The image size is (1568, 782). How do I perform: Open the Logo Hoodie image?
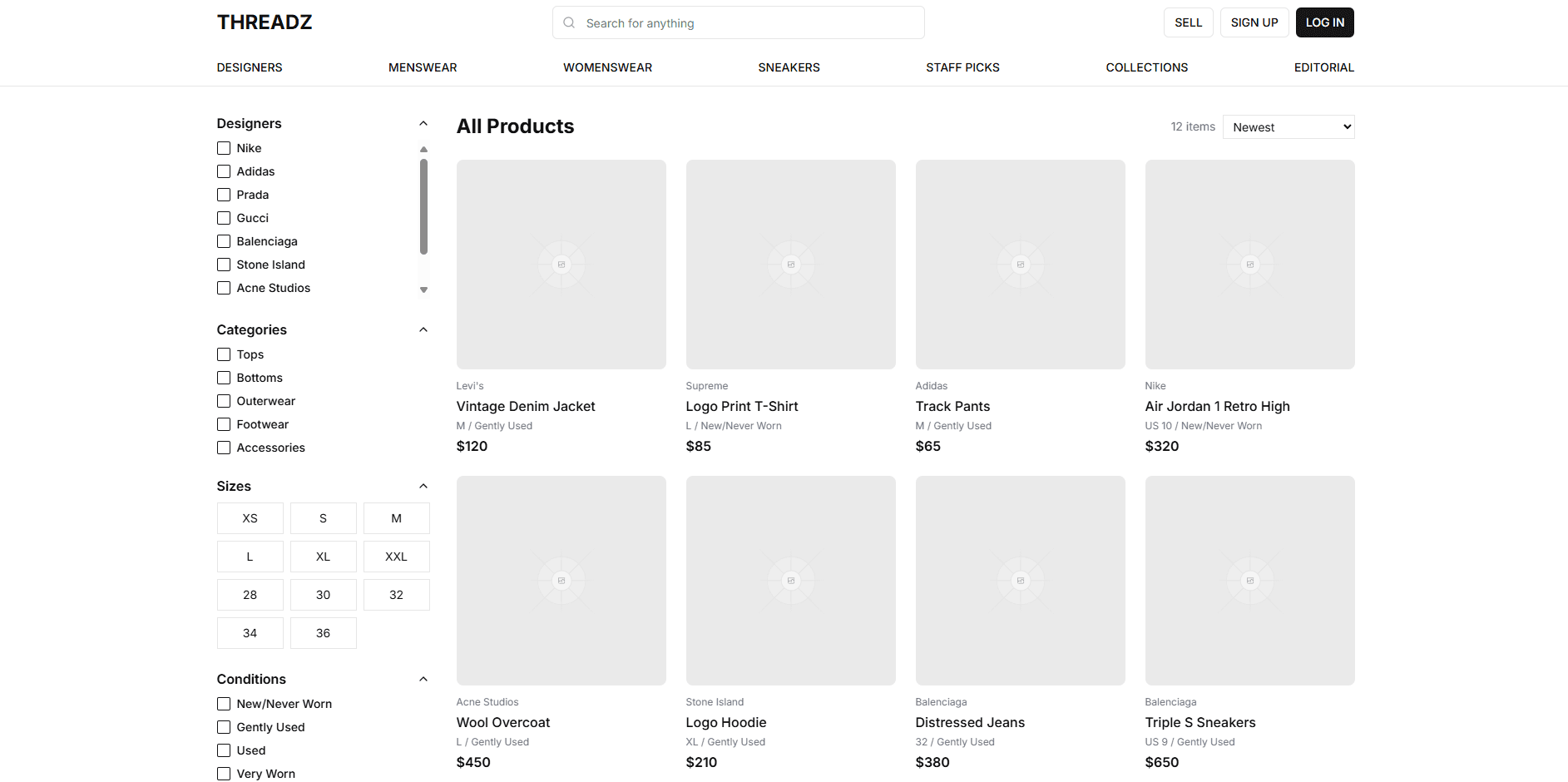tap(791, 581)
